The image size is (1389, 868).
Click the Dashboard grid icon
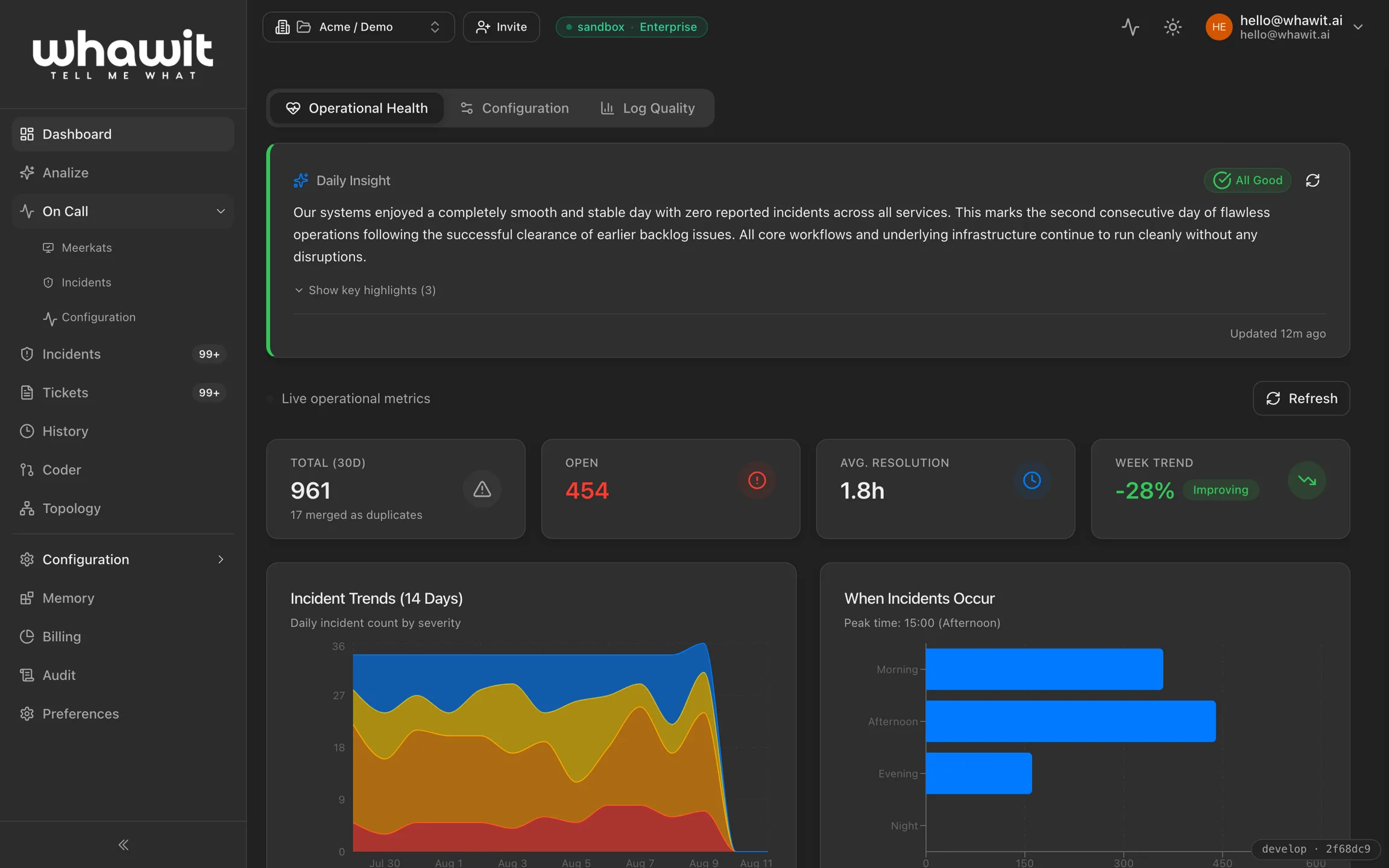(x=27, y=134)
